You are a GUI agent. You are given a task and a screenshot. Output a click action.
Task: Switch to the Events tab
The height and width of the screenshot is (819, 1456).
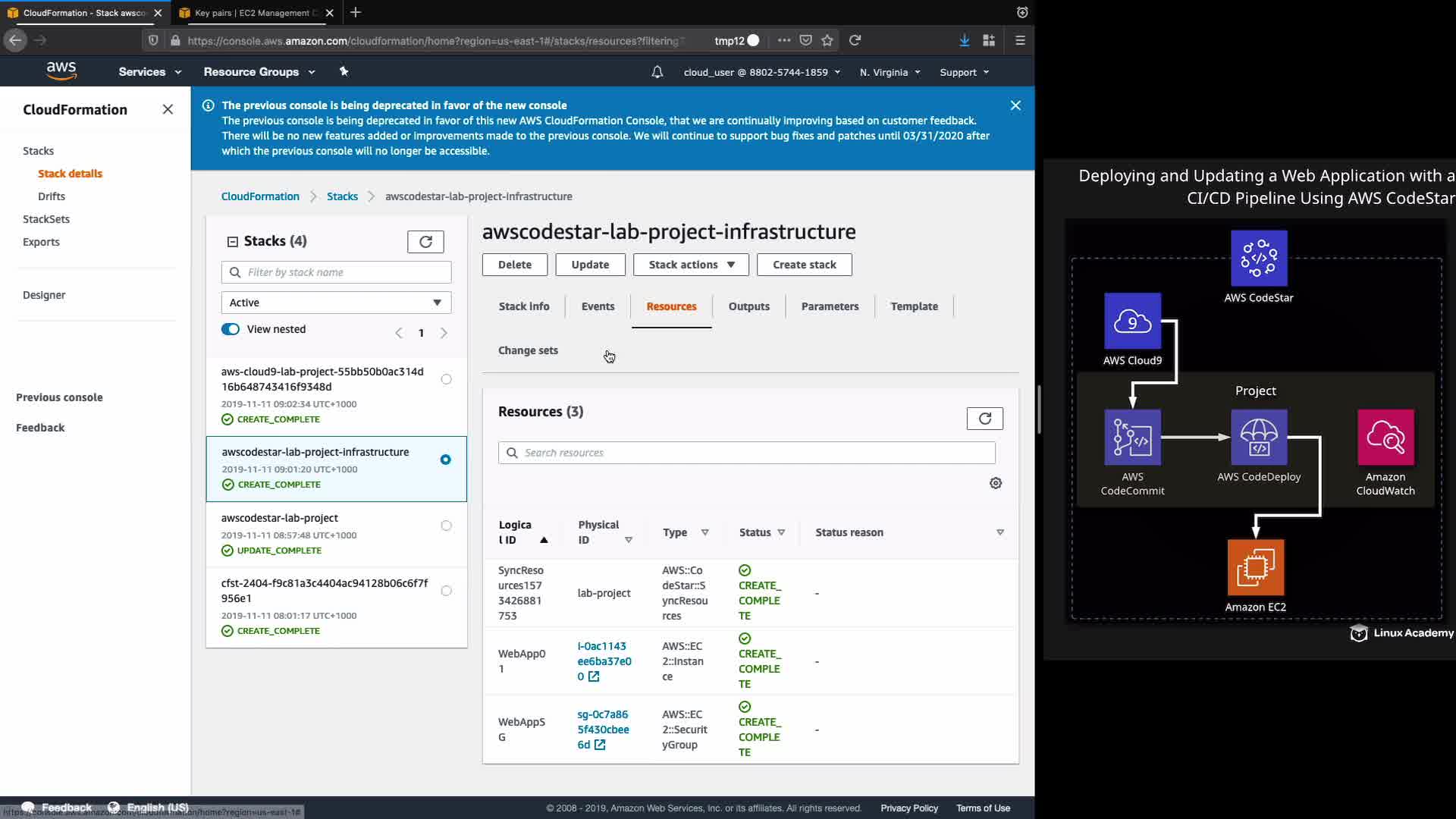[x=598, y=306]
